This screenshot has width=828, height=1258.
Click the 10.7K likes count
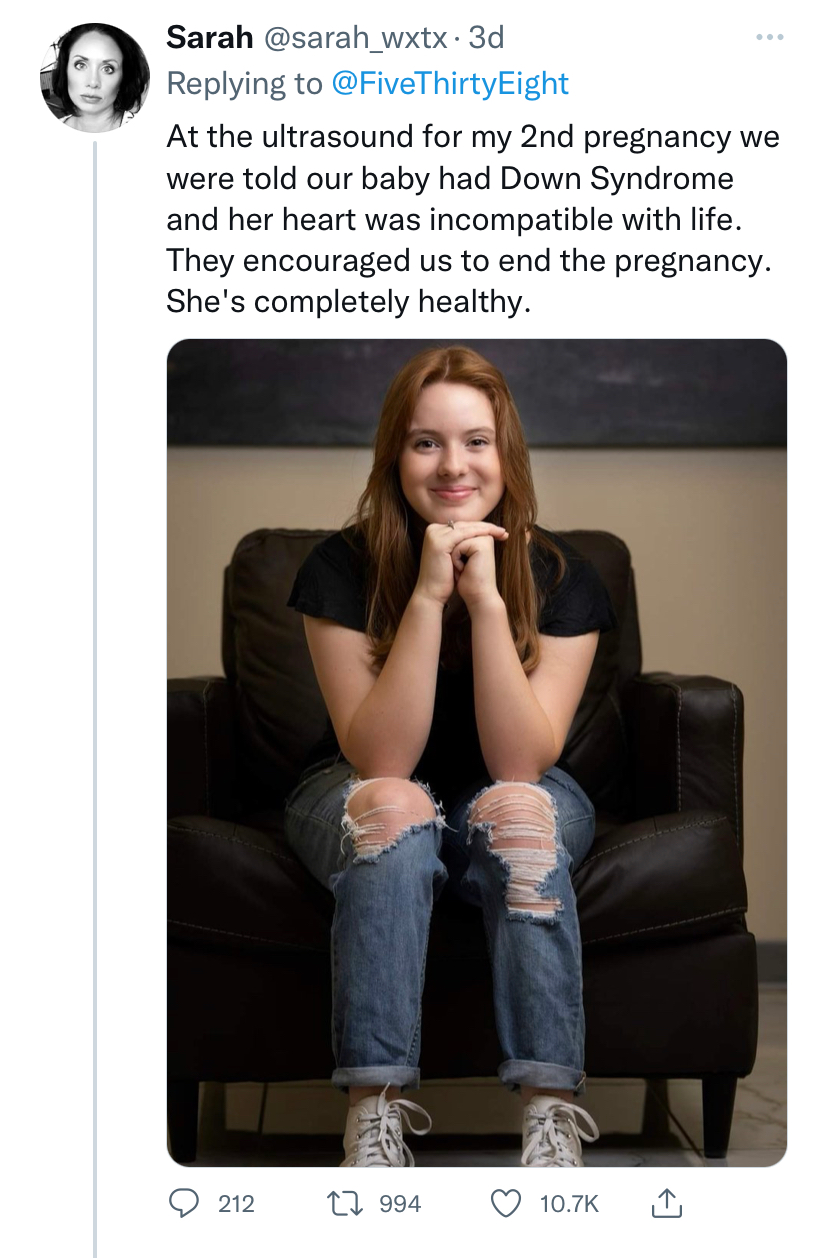point(569,1204)
